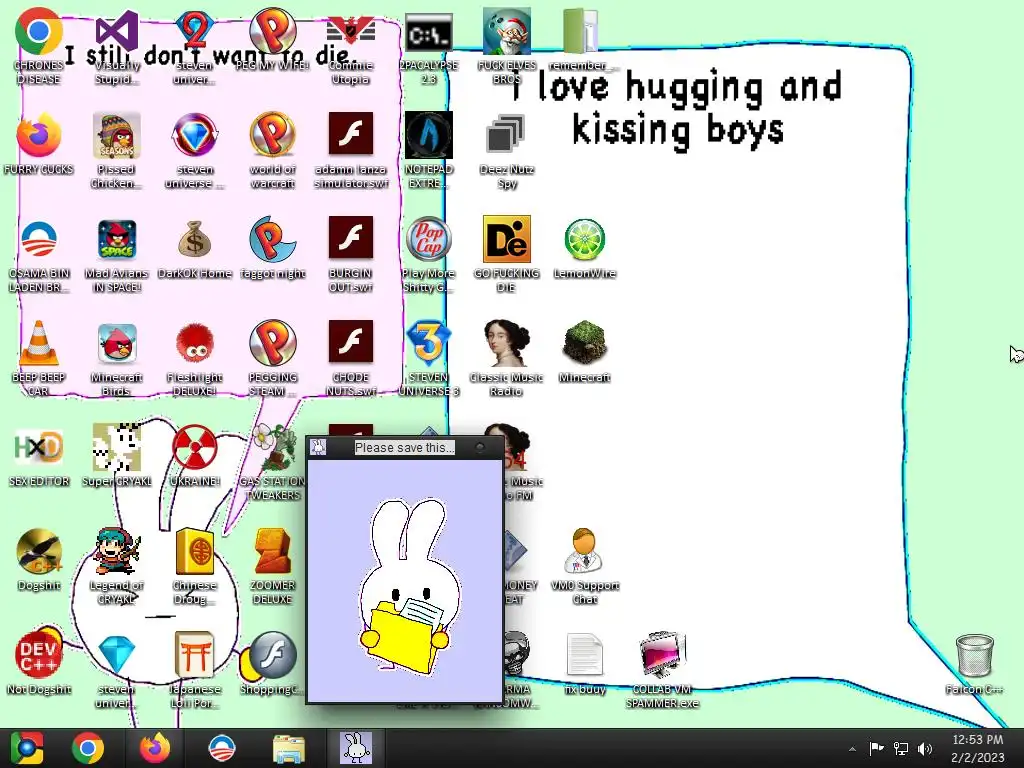Open the Action Center flag tray icon
Viewport: 1024px width, 768px height.
(876, 748)
